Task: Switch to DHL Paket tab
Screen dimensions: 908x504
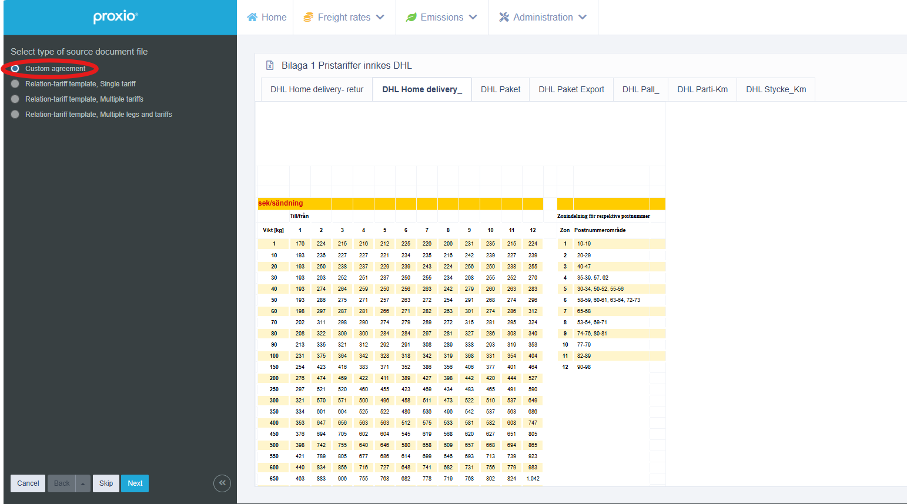Action: click(x=500, y=89)
